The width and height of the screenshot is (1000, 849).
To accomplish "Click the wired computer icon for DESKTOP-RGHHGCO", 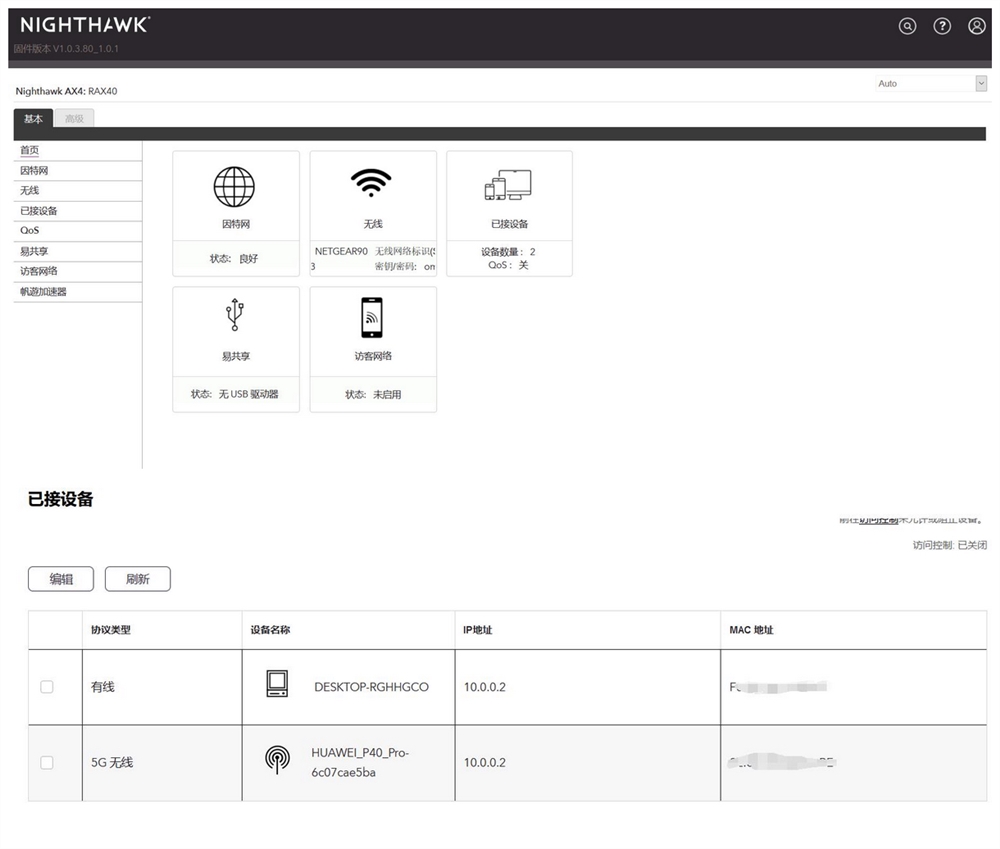I will coord(276,685).
